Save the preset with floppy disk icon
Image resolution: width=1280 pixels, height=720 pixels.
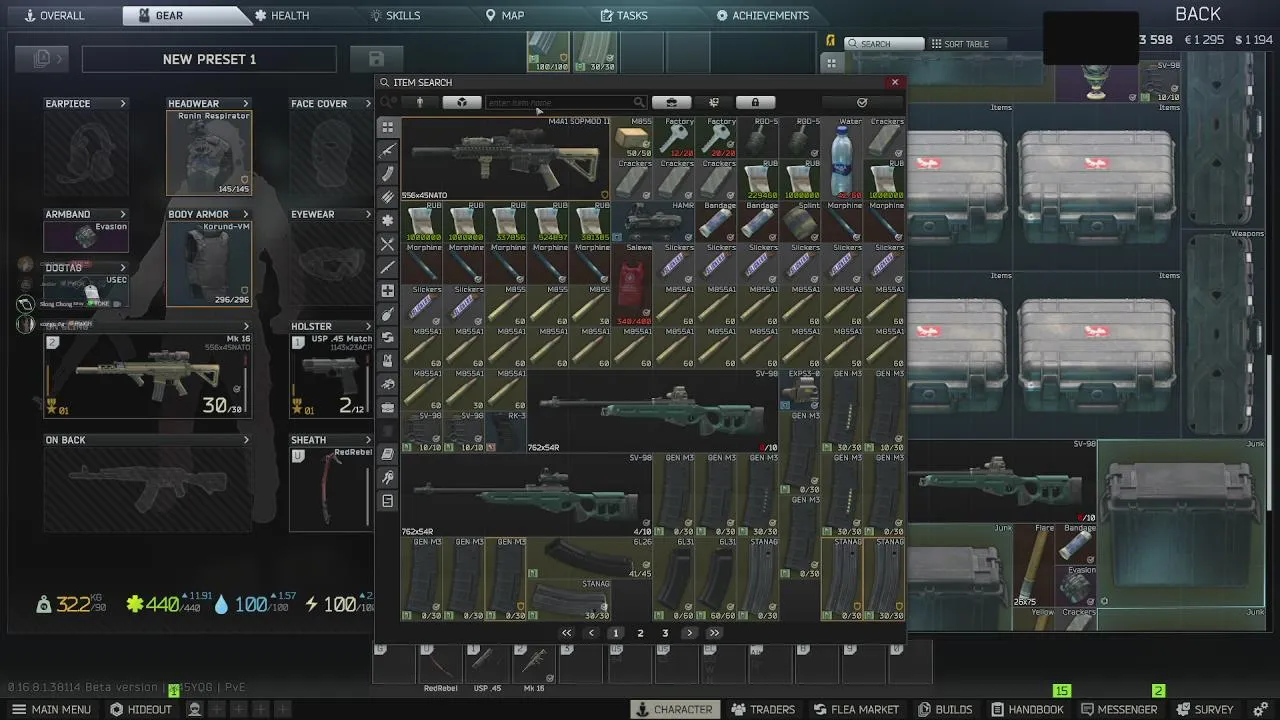376,59
